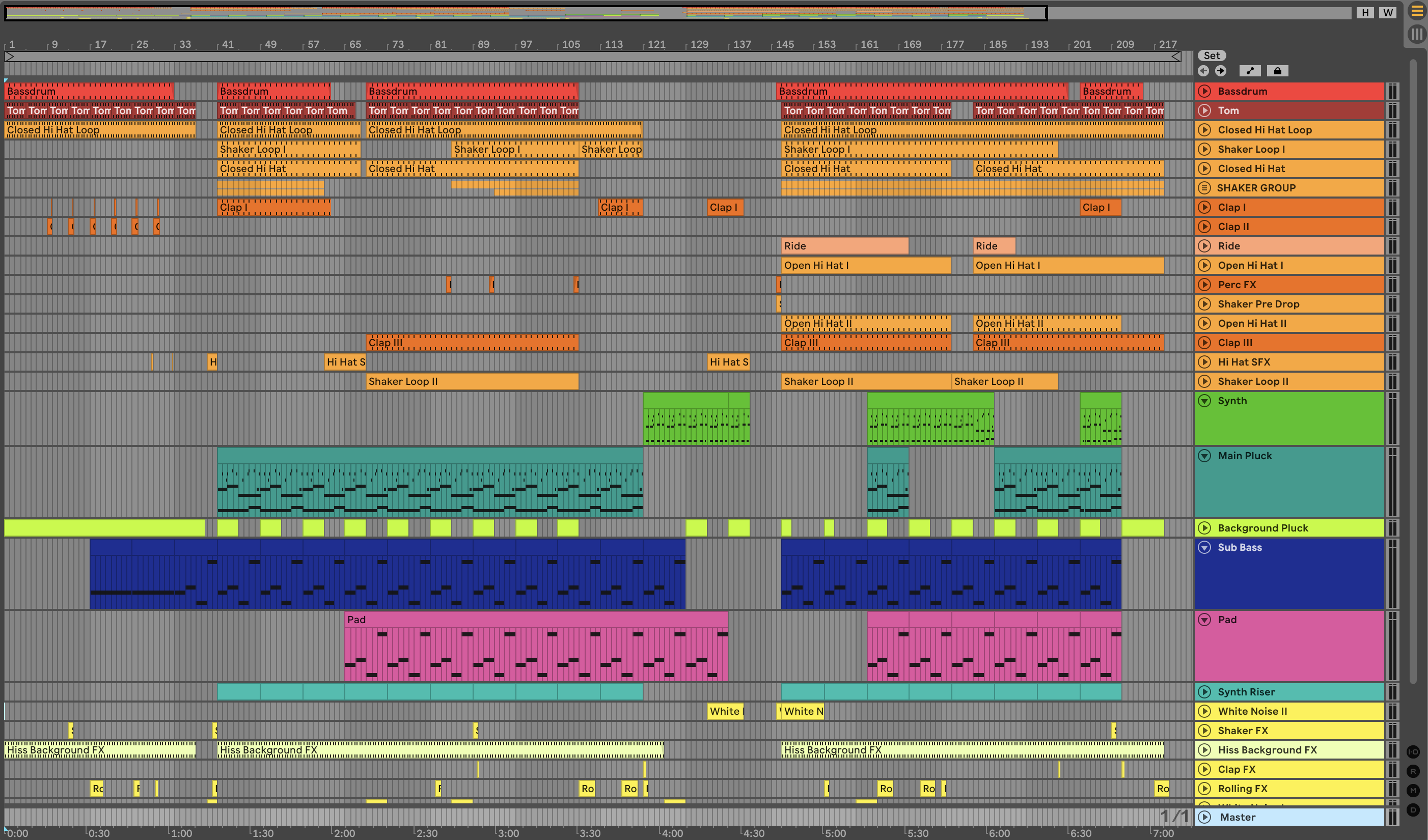1428x840 pixels.
Task: Click the automation mode button
Action: 1250,71
